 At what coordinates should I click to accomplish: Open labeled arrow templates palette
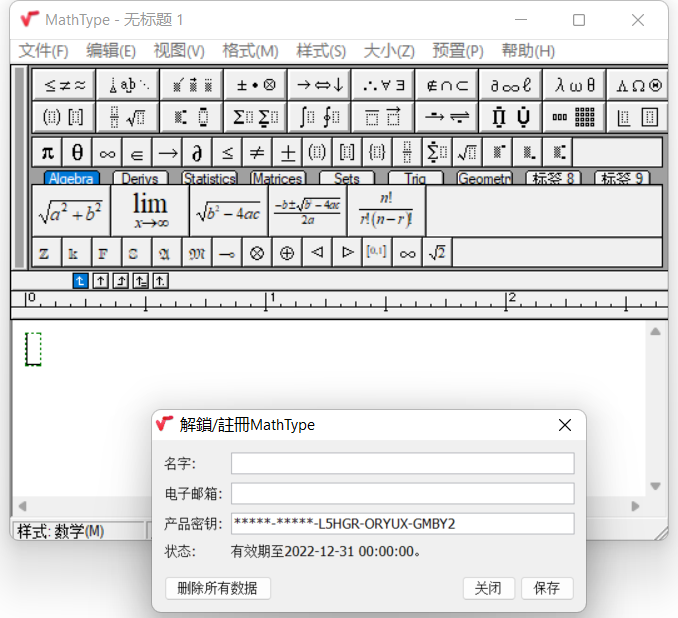[447, 117]
